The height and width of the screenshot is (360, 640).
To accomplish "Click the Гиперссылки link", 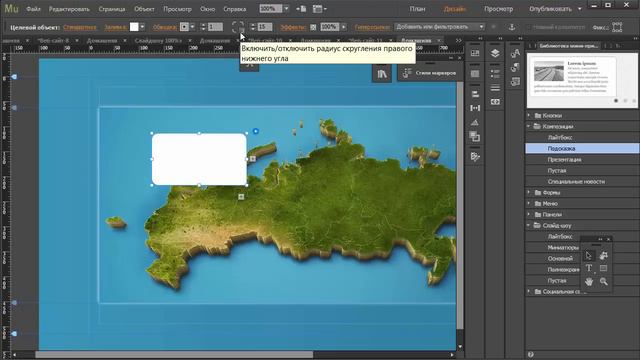I will click(x=373, y=27).
